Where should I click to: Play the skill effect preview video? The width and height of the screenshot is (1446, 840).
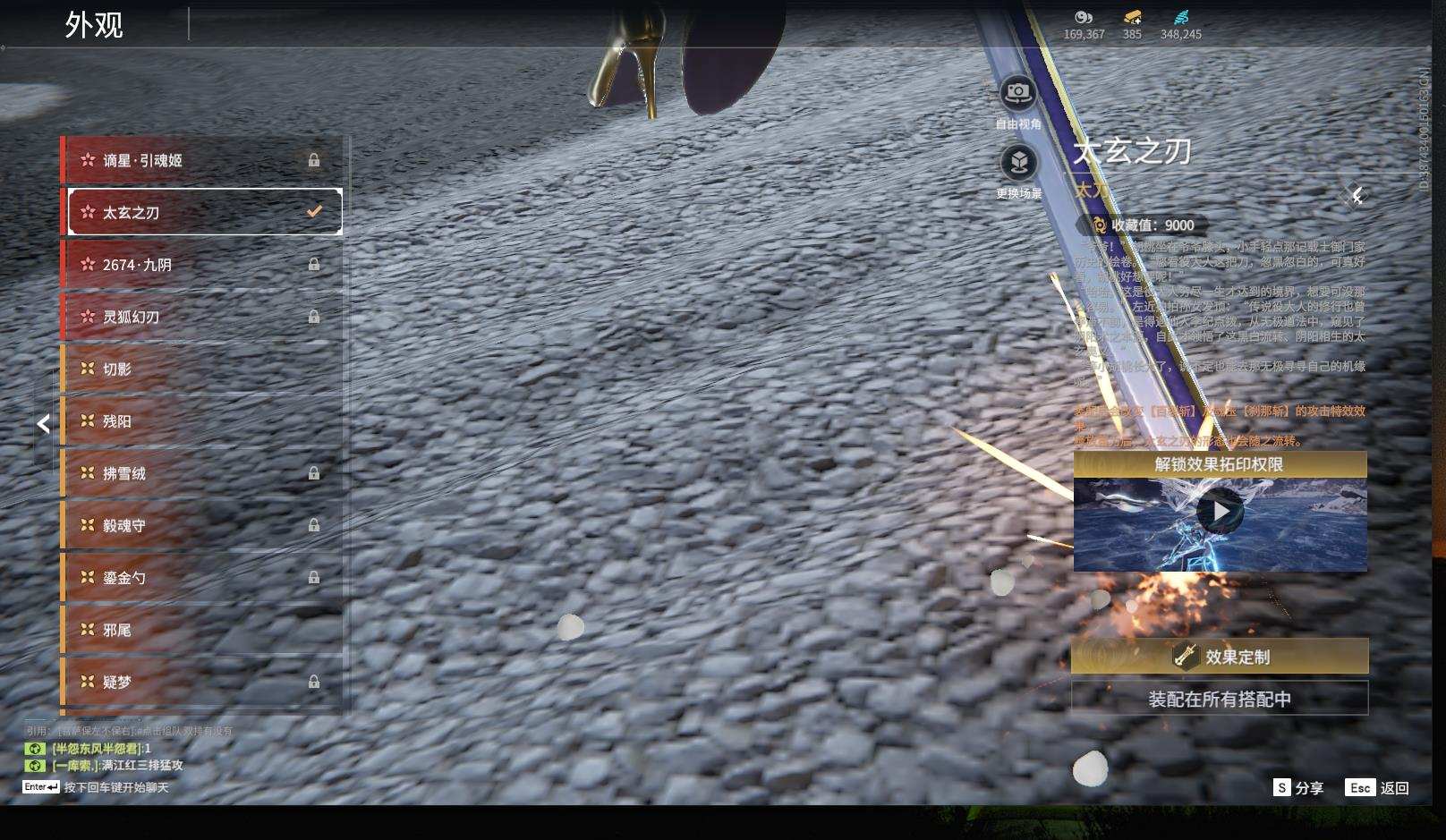pyautogui.click(x=1220, y=511)
